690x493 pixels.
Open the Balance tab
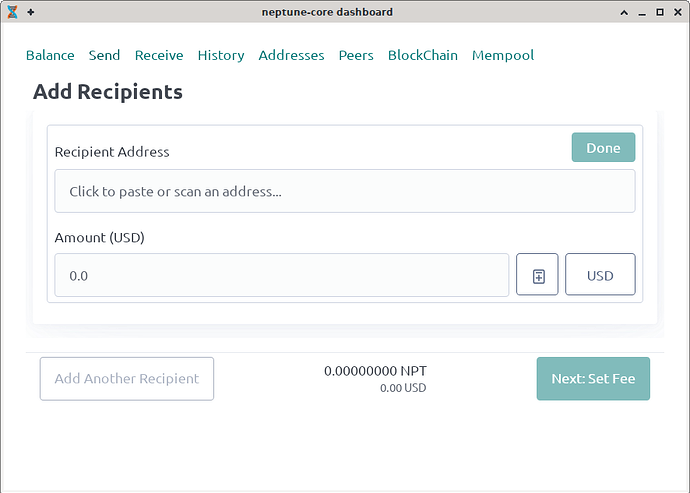click(x=50, y=56)
